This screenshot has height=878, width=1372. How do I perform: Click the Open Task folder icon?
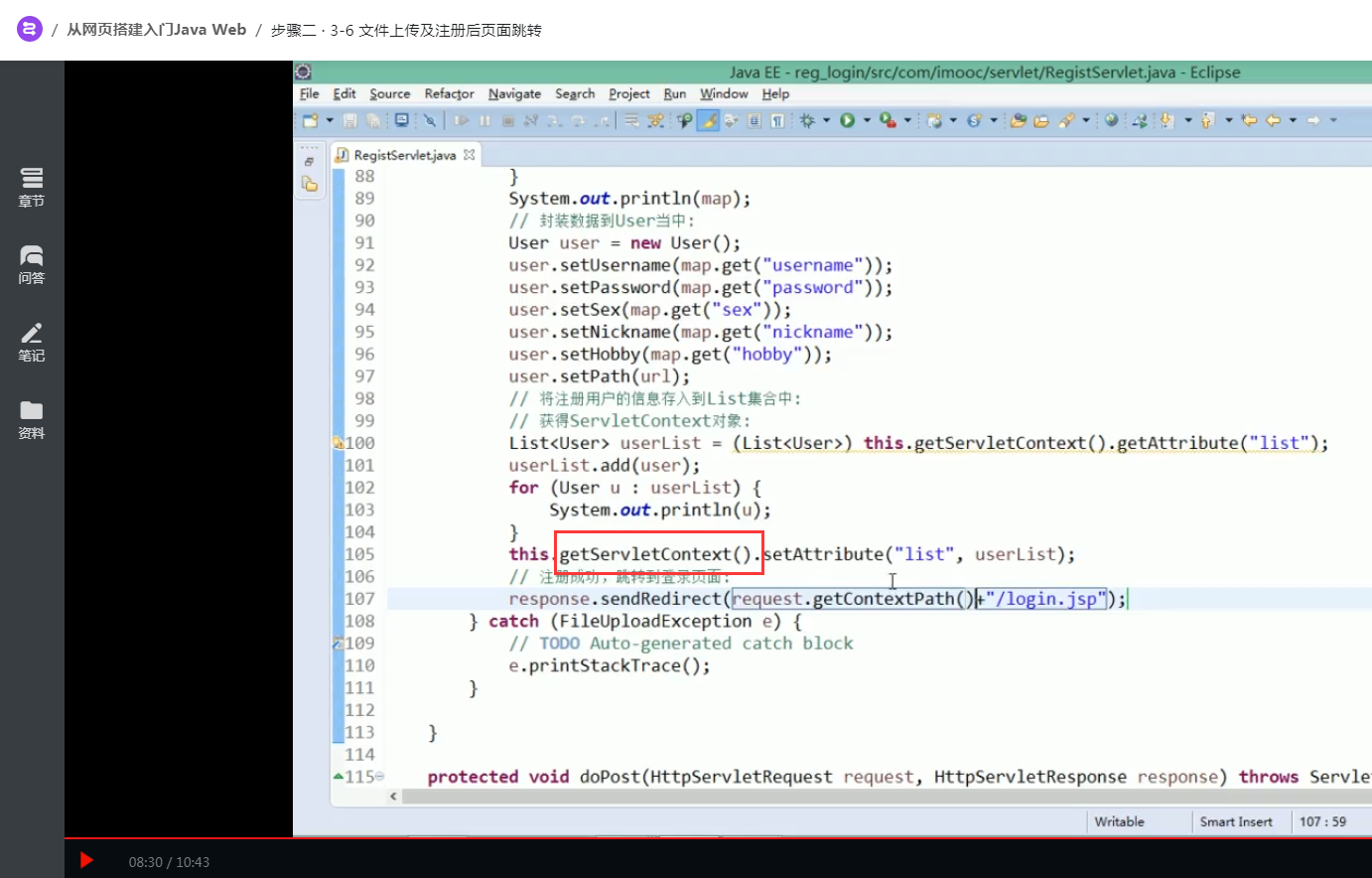click(x=1041, y=120)
